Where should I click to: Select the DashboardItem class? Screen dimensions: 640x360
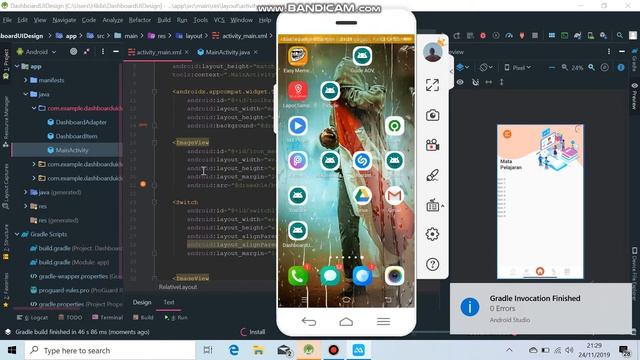click(76, 136)
